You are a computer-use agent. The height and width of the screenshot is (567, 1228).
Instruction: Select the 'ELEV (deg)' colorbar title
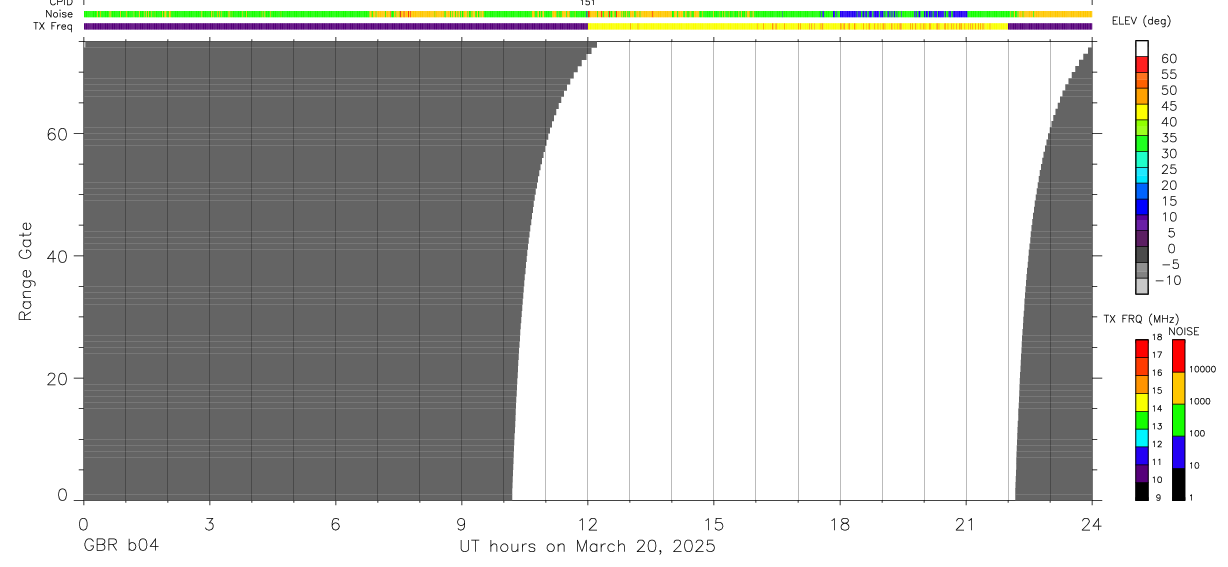[x=1142, y=21]
